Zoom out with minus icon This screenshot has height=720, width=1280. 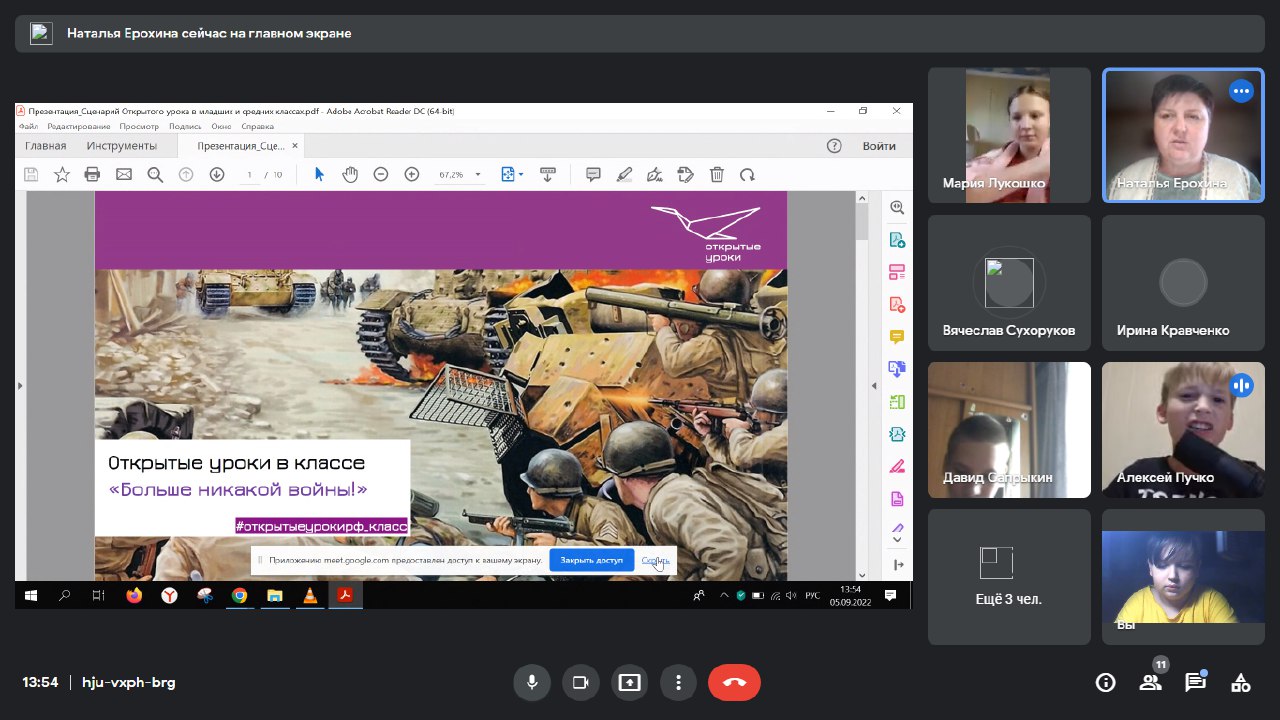point(381,174)
